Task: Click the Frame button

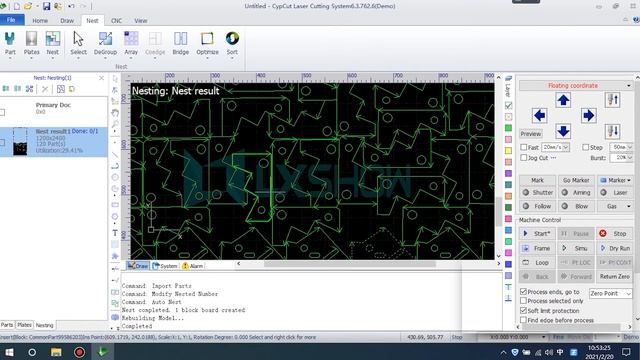Action: click(537, 248)
